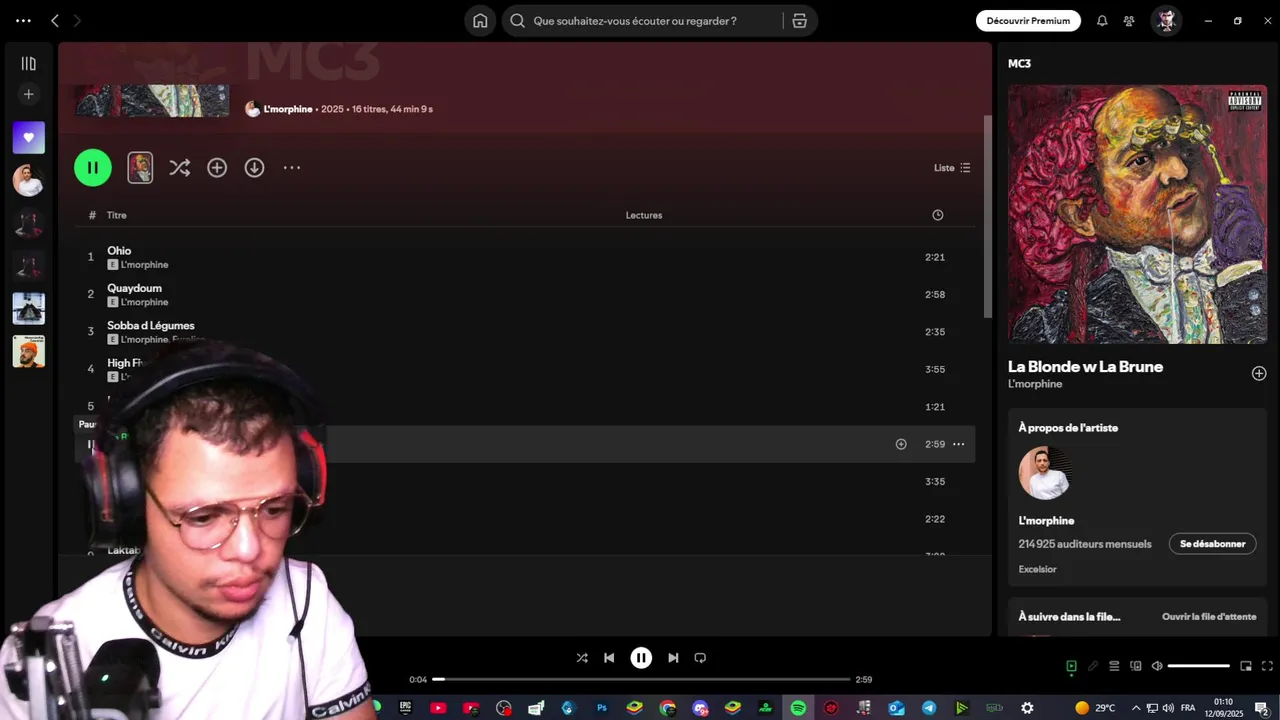Navigate back with the left arrow
The width and height of the screenshot is (1280, 720).
coord(55,21)
